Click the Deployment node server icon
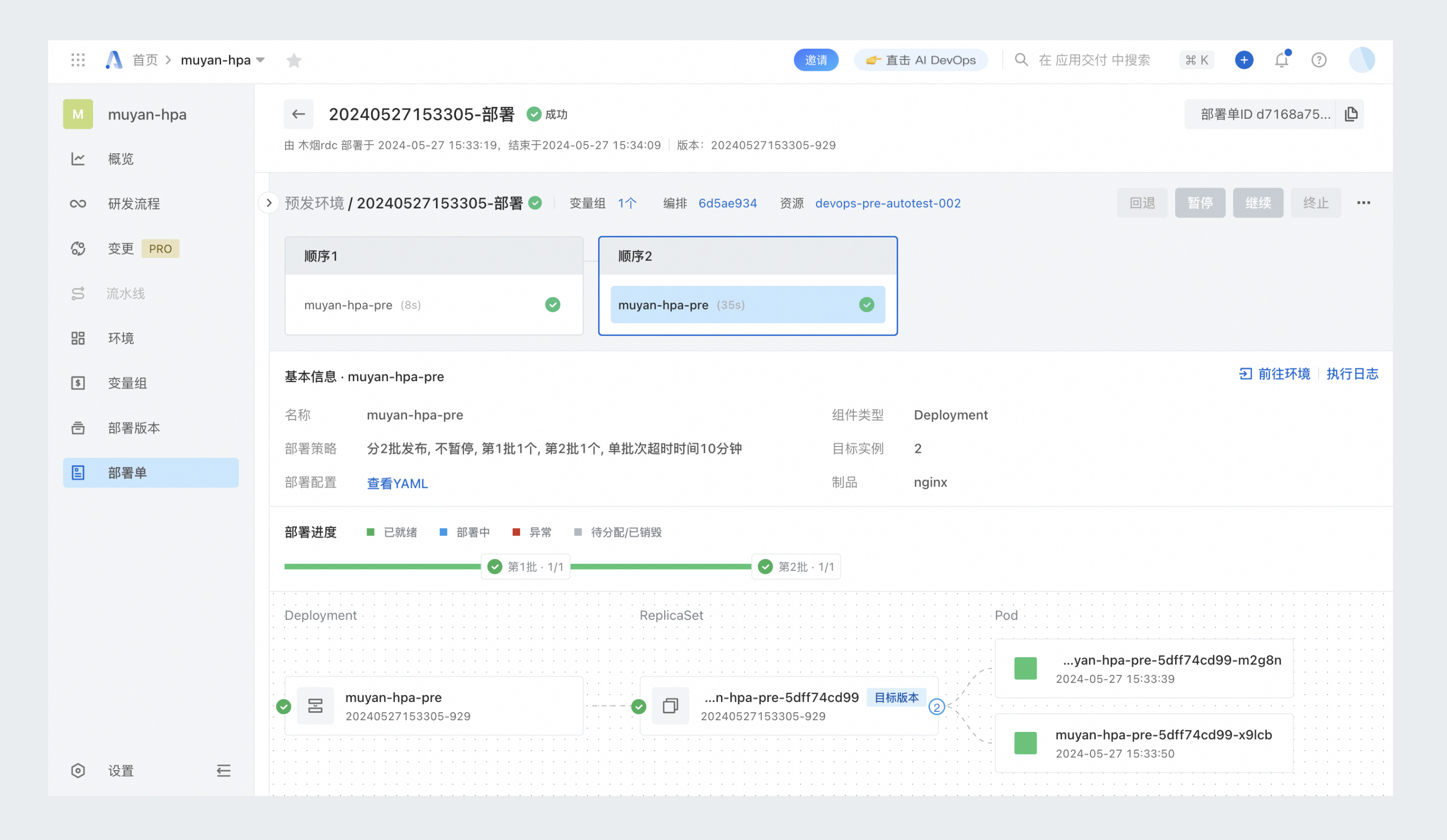1447x840 pixels. click(x=315, y=706)
